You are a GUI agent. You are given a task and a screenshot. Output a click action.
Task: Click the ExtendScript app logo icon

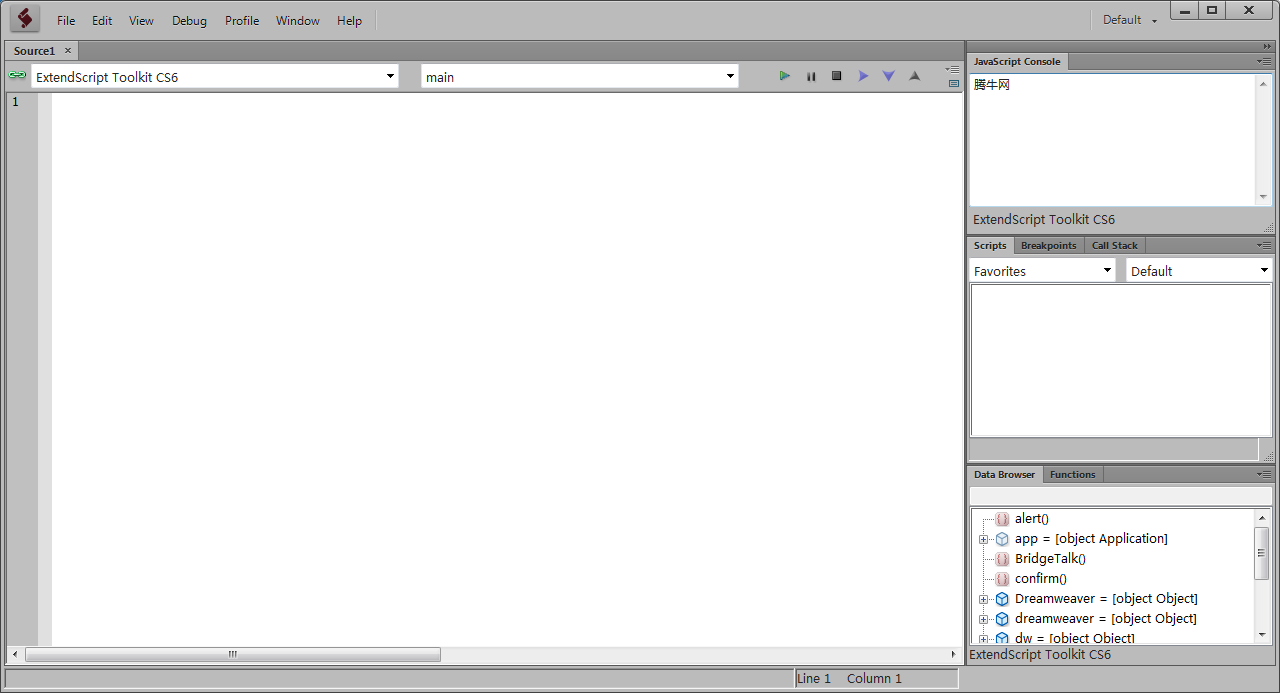[25, 18]
